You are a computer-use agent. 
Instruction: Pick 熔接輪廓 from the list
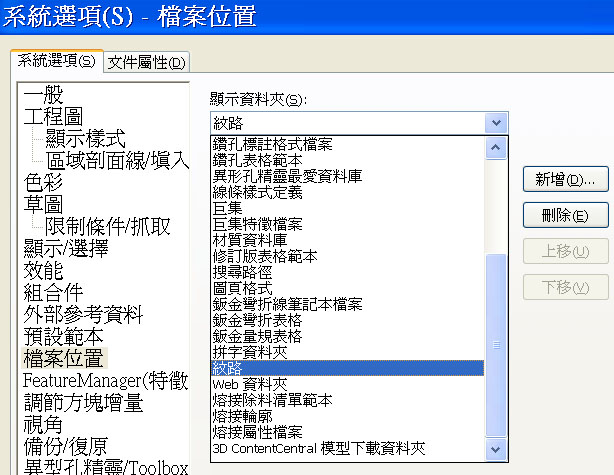coord(347,416)
